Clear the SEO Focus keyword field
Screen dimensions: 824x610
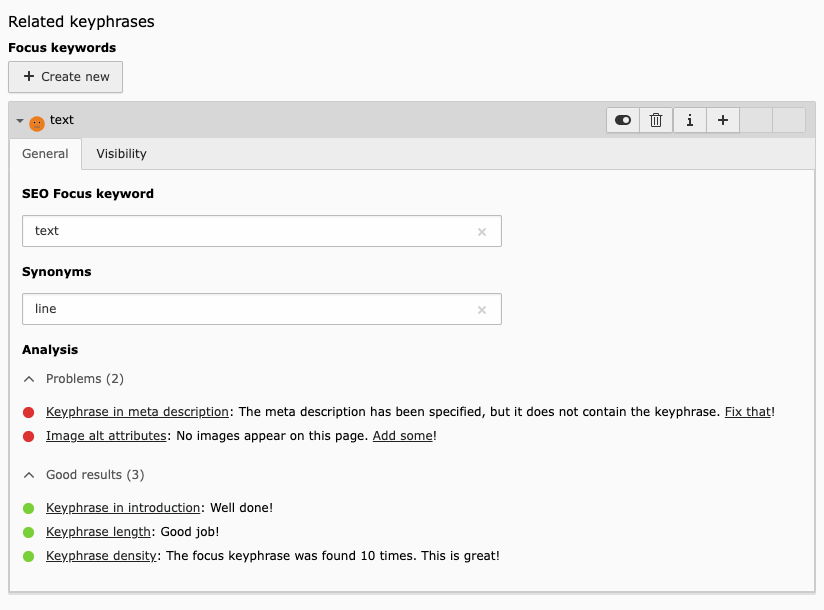point(481,231)
